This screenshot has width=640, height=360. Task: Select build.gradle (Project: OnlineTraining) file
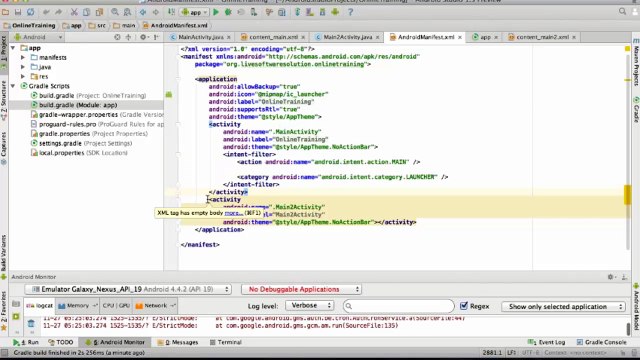[88, 96]
